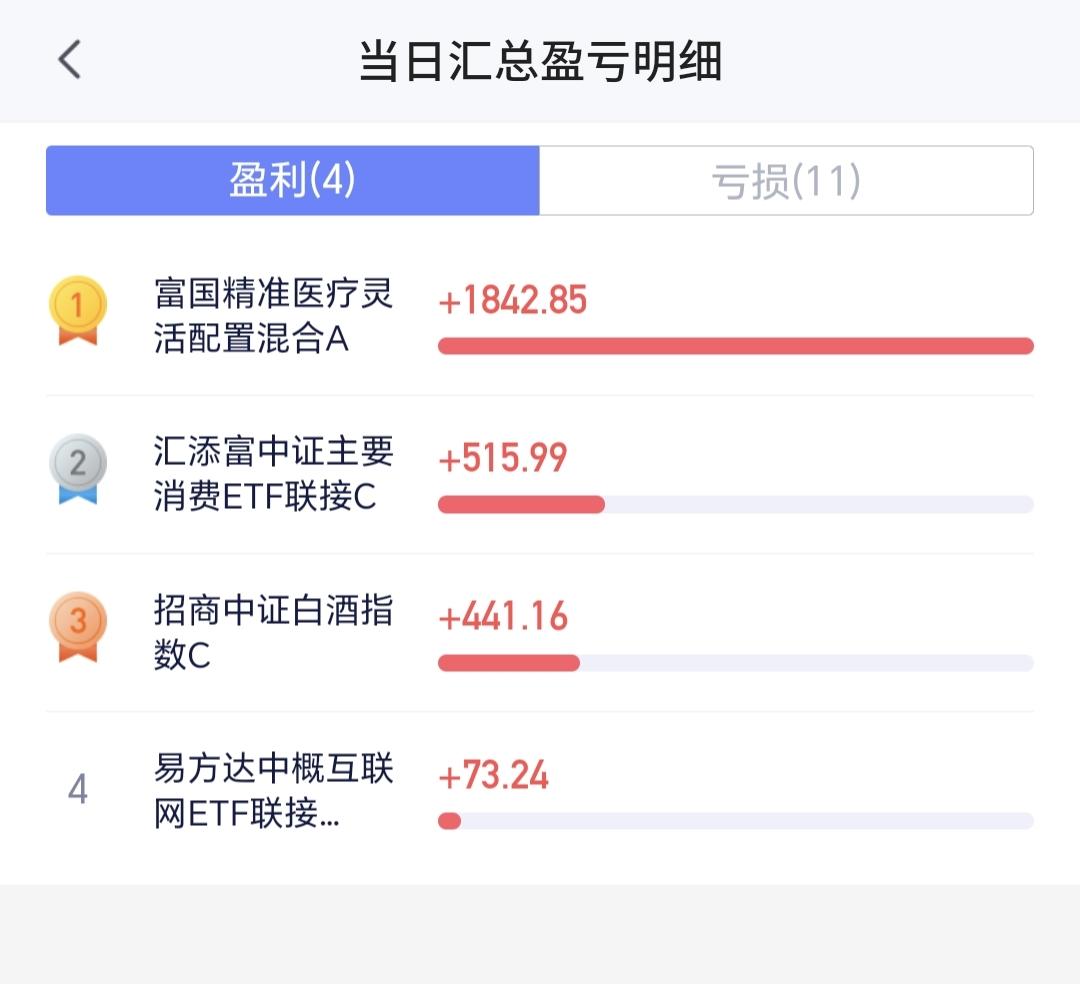Click the +73.24 profit amount
This screenshot has height=984, width=1080.
(494, 775)
